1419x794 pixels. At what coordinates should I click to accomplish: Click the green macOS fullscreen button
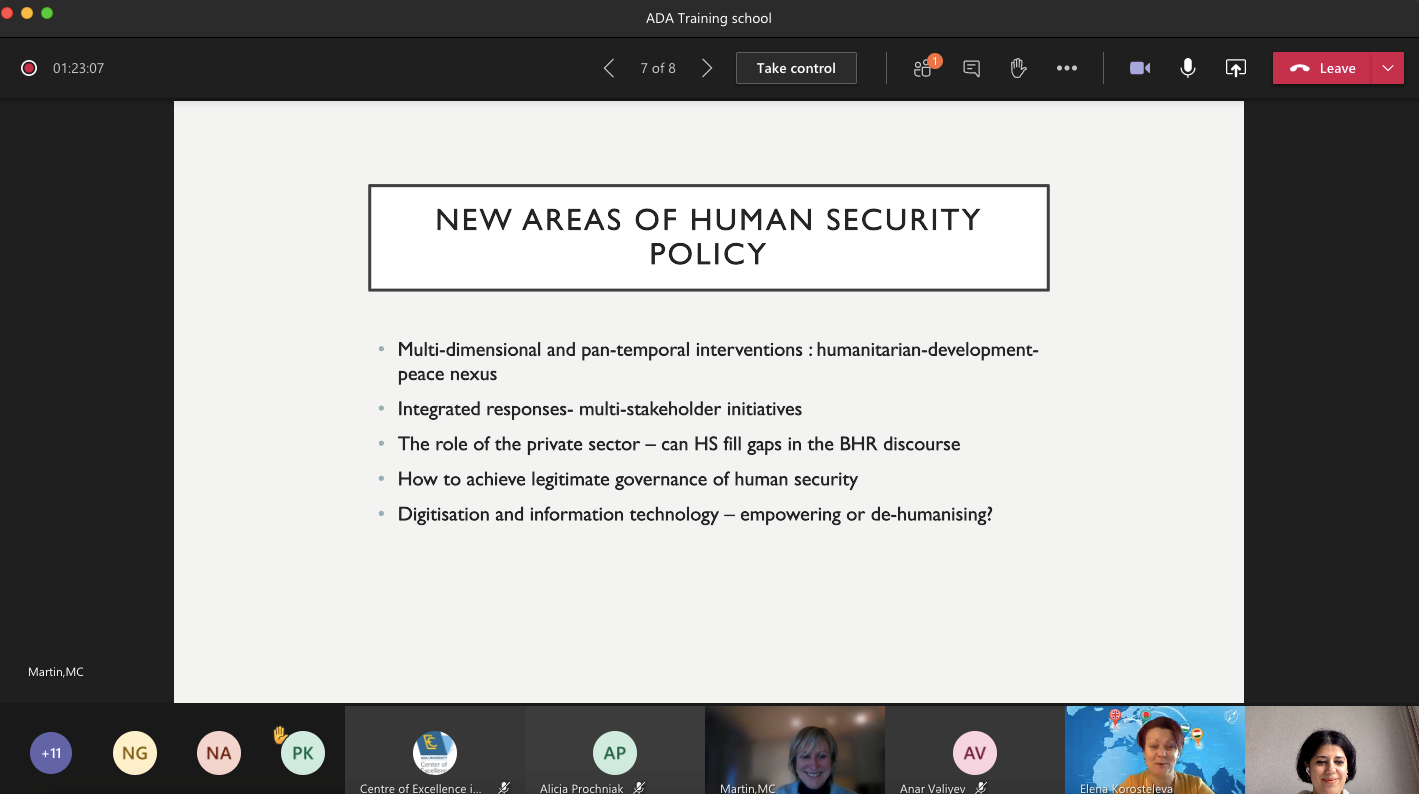(47, 13)
